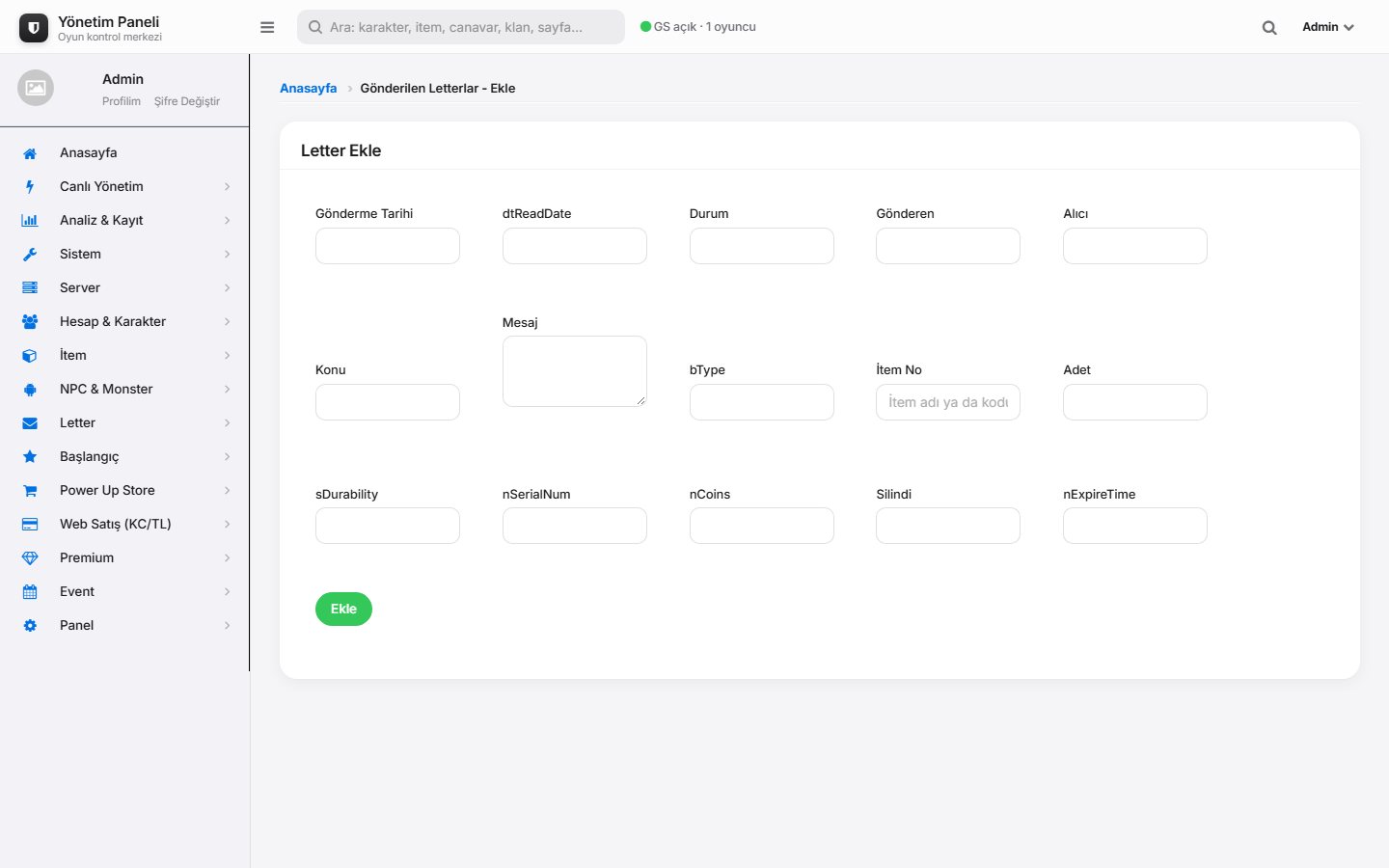The width and height of the screenshot is (1389, 868).
Task: Click the Server stack icon
Action: [30, 288]
